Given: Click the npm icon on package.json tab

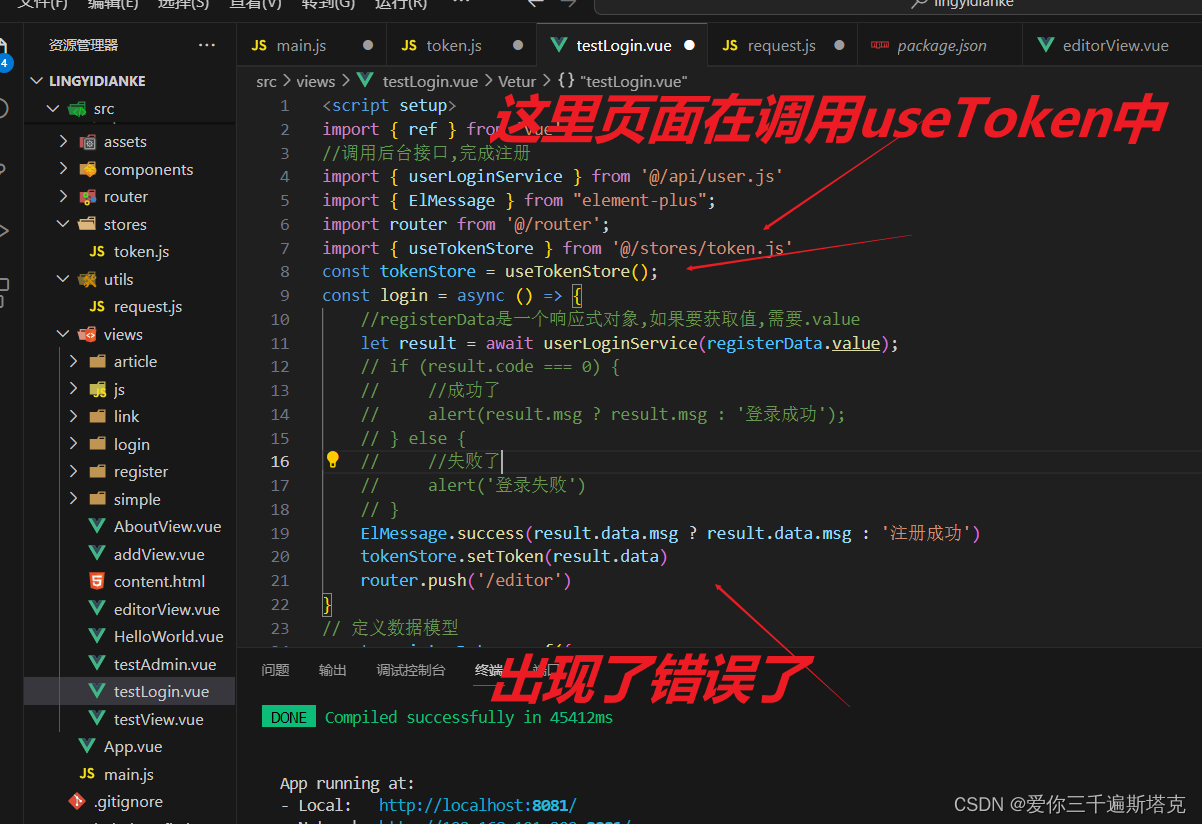Looking at the screenshot, I should click(x=879, y=44).
